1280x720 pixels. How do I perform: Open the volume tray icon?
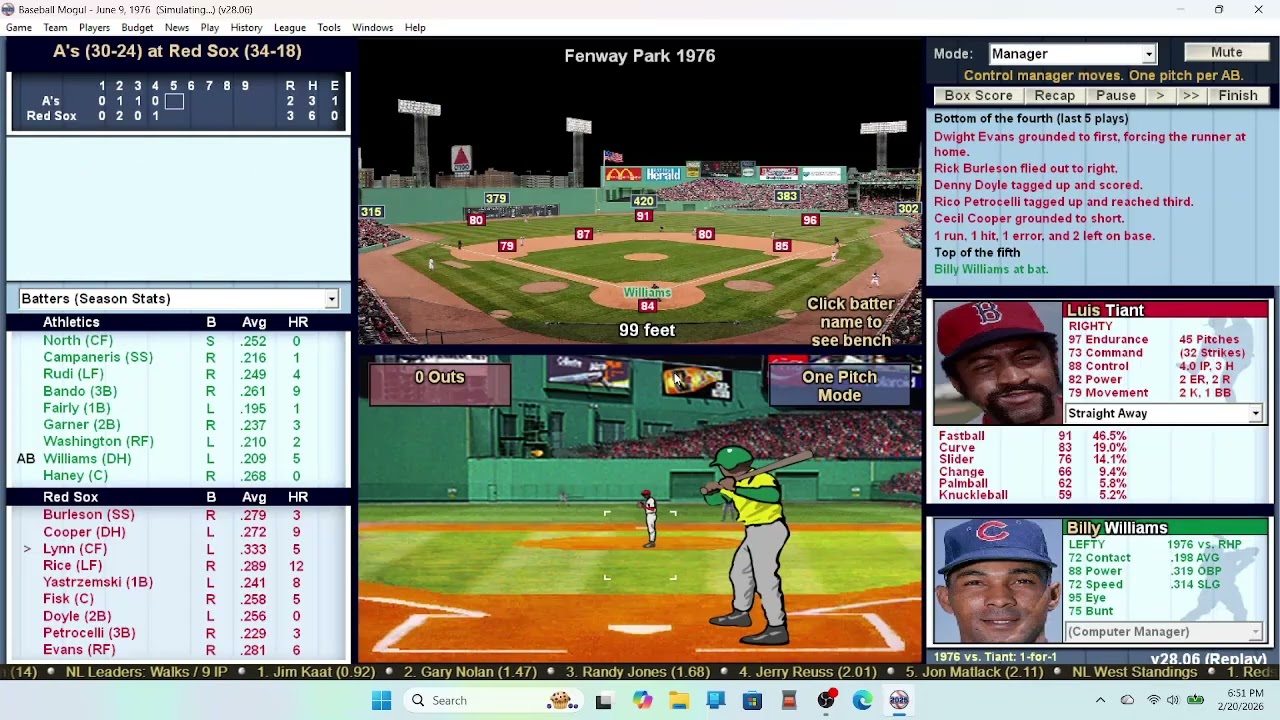1173,701
